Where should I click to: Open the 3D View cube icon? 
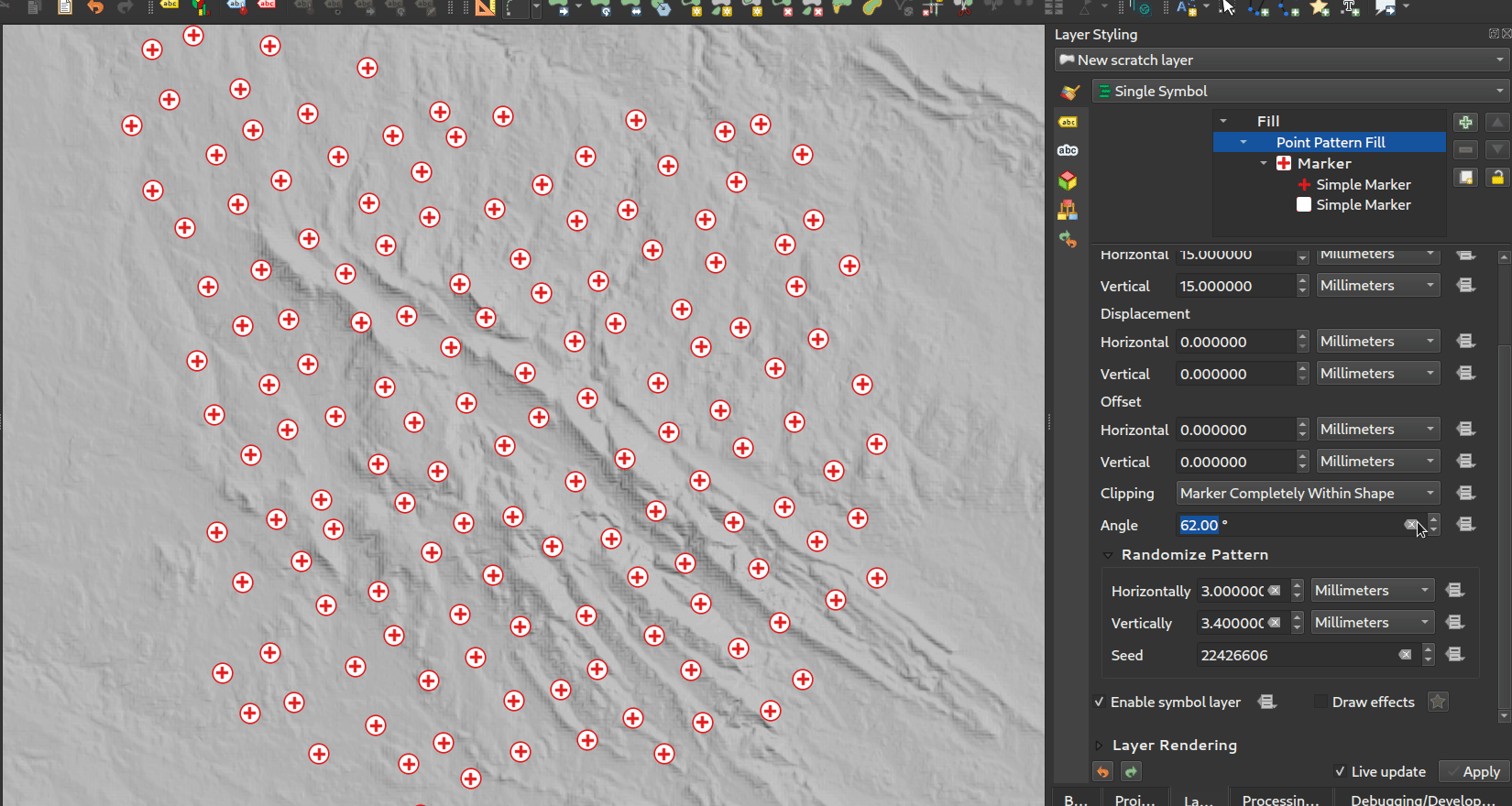(x=1068, y=180)
